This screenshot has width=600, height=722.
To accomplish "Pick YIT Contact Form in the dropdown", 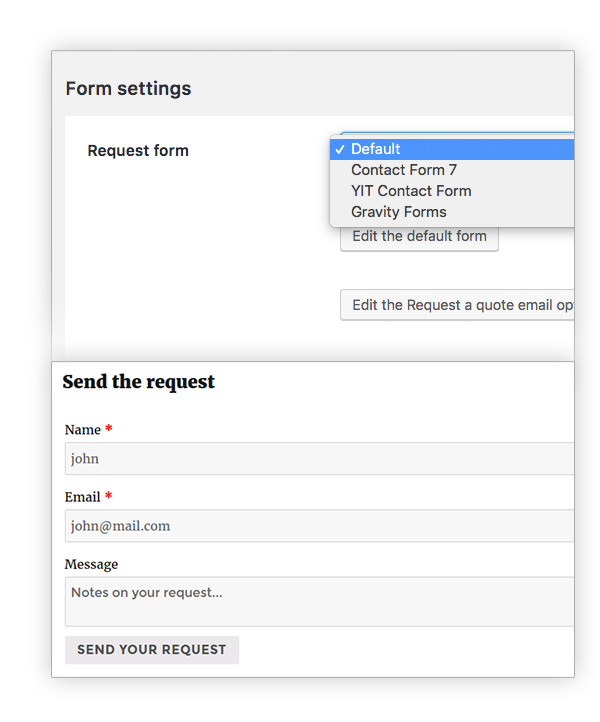I will tap(452, 191).
